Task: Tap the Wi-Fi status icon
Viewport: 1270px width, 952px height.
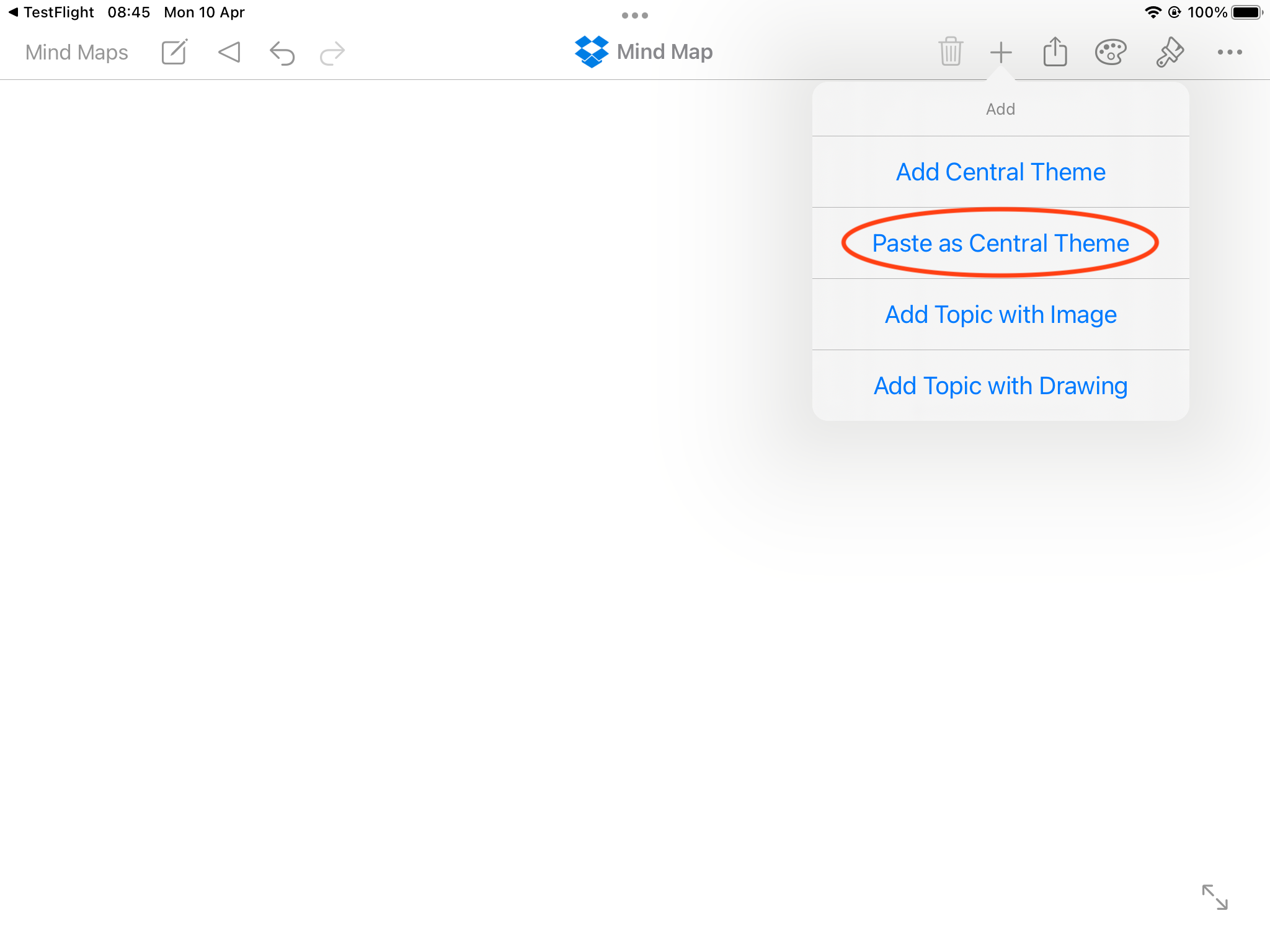Action: pyautogui.click(x=1153, y=12)
